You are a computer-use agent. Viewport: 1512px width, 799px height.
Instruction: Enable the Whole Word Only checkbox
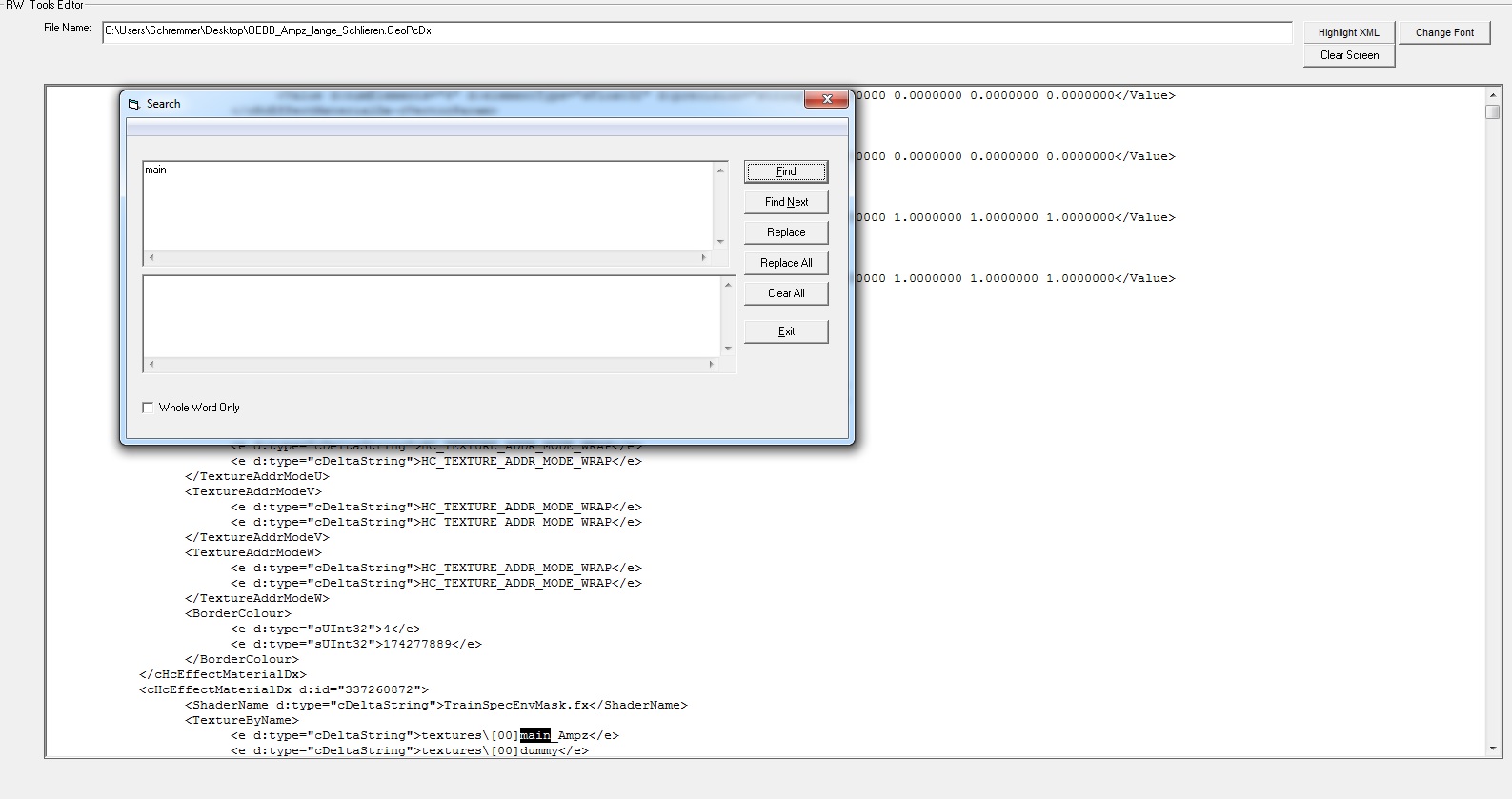tap(148, 408)
